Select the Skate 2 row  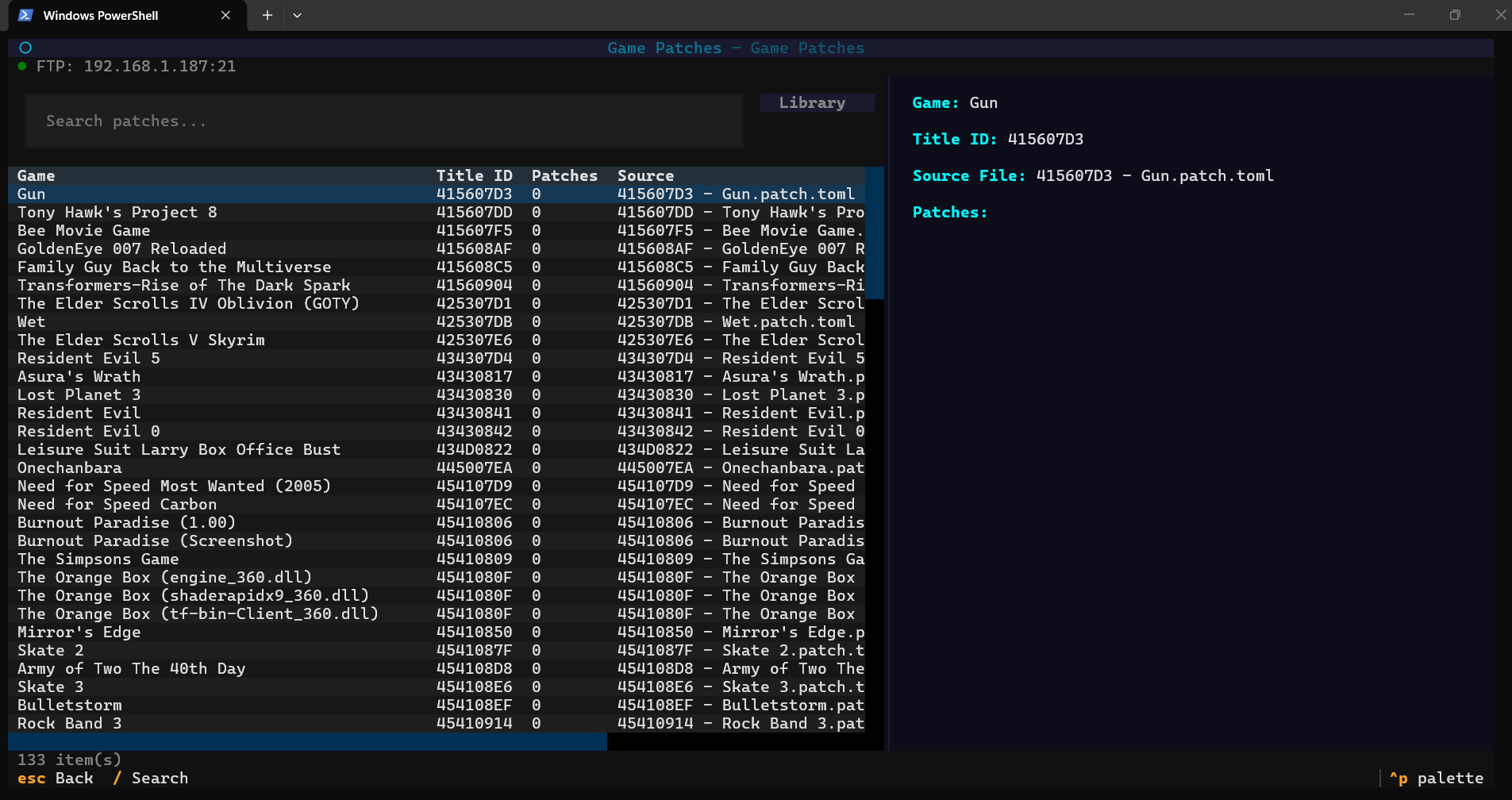tap(437, 650)
